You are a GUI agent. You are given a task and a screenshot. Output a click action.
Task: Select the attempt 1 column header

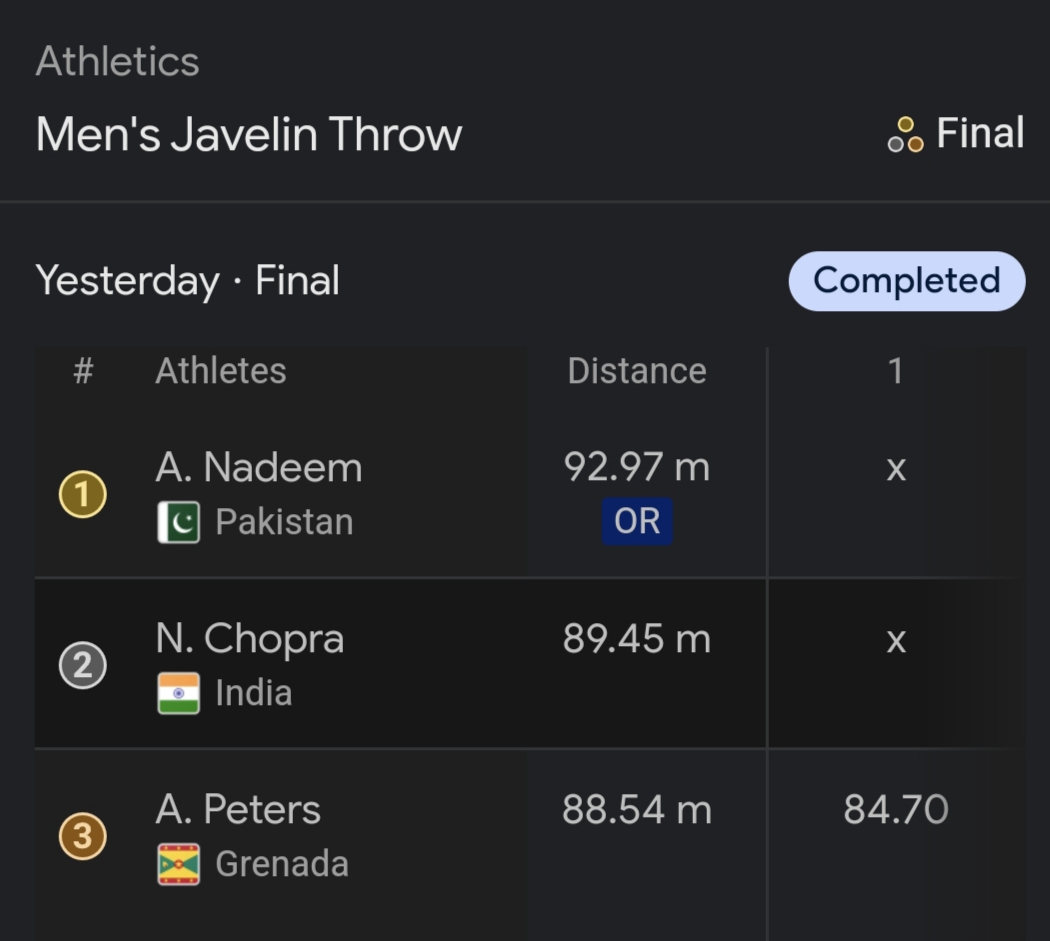click(x=896, y=371)
